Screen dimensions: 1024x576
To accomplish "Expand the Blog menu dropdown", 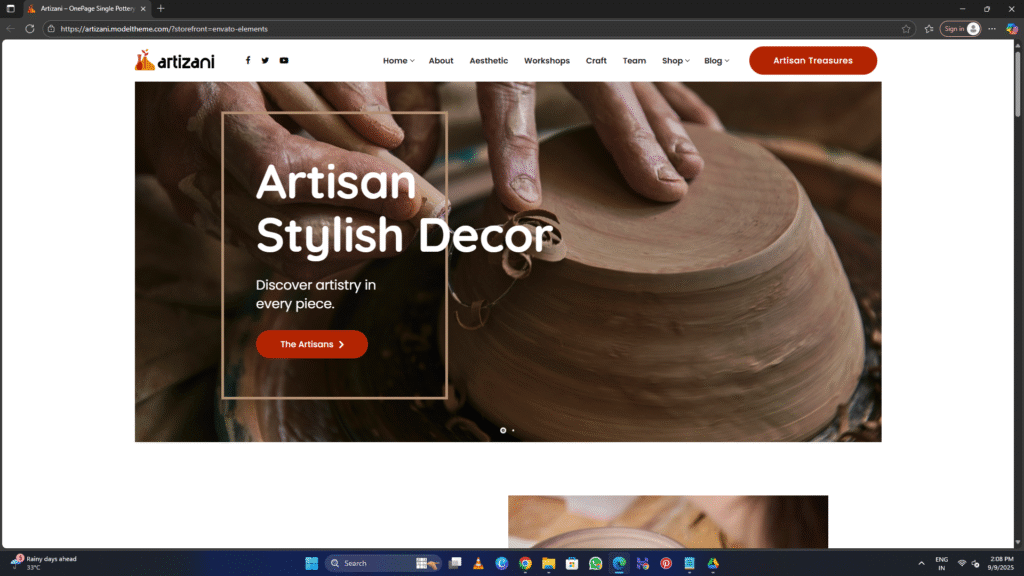I will pos(716,61).
